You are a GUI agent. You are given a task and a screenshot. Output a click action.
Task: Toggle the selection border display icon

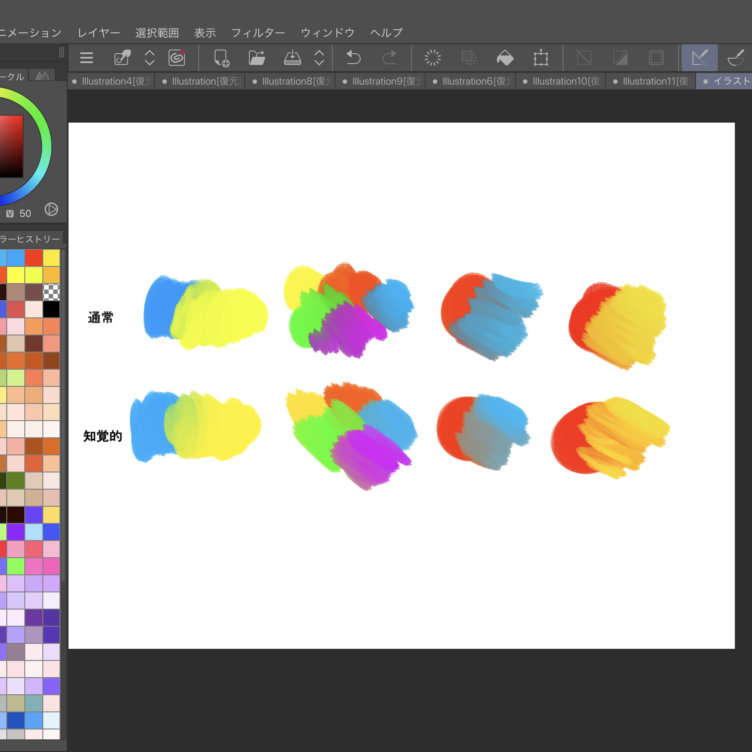pyautogui.click(x=656, y=58)
